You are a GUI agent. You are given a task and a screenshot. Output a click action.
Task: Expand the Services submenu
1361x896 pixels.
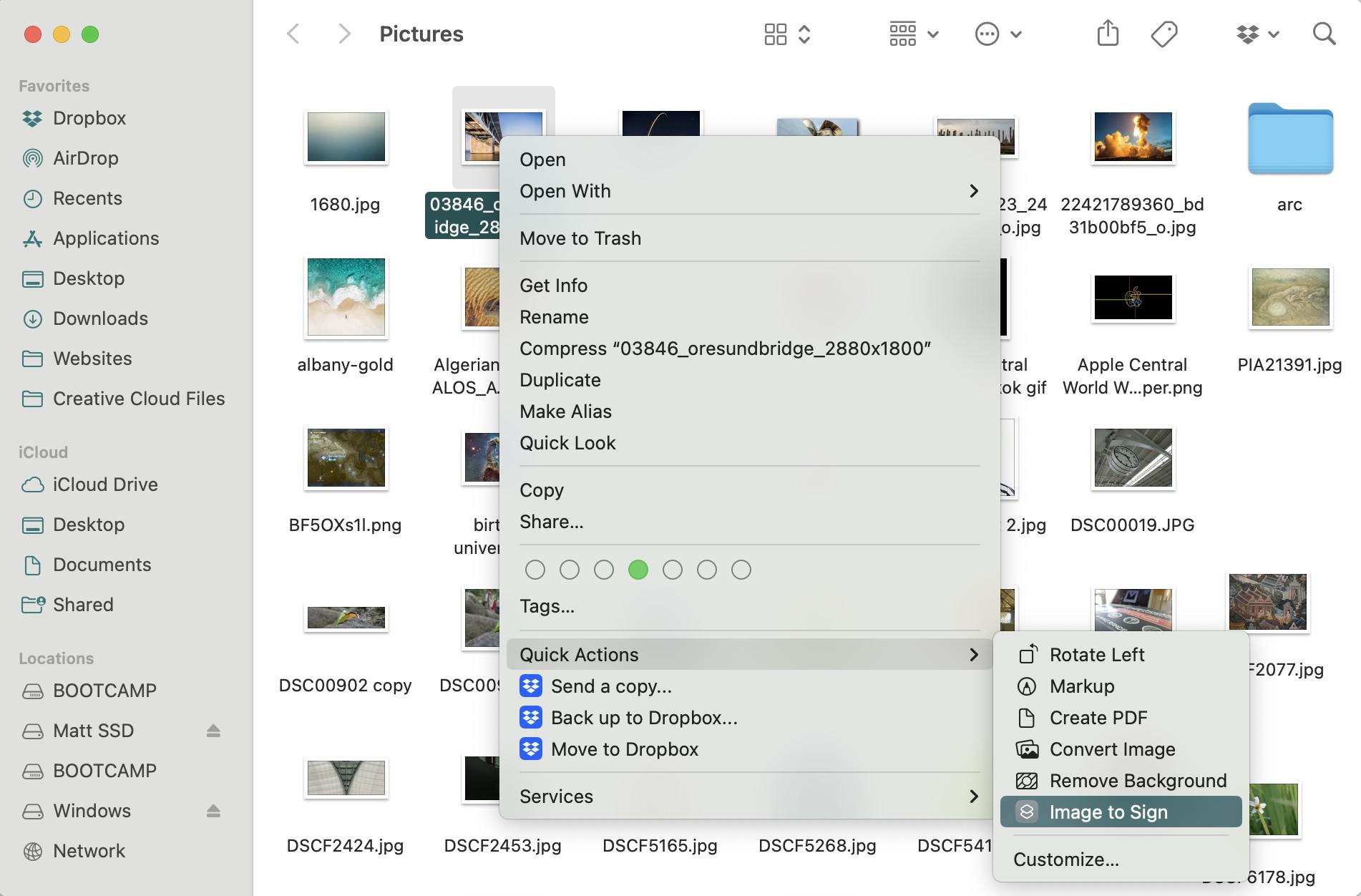click(749, 797)
